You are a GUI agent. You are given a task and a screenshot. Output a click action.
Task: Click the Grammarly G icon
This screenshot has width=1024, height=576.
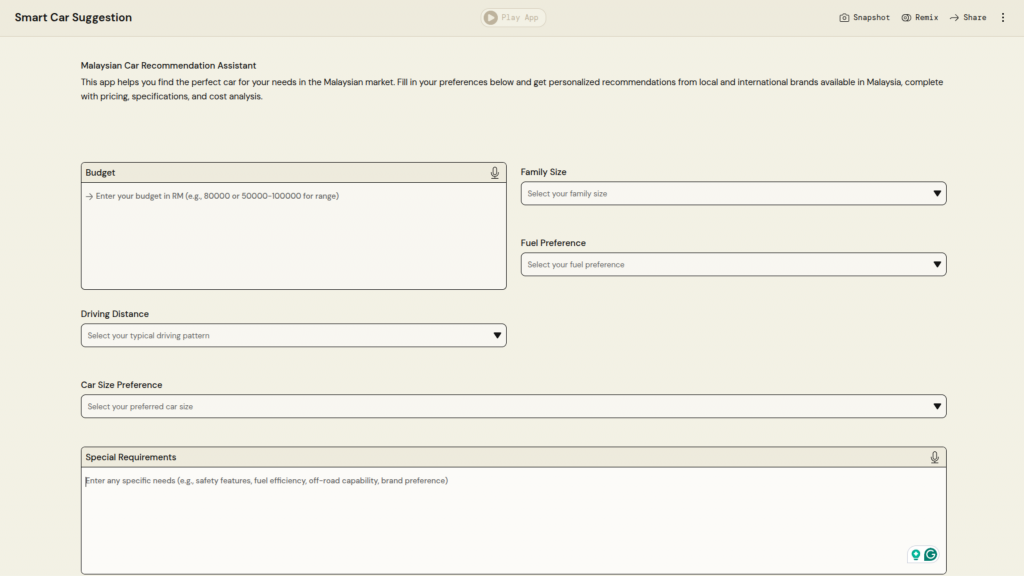point(931,554)
